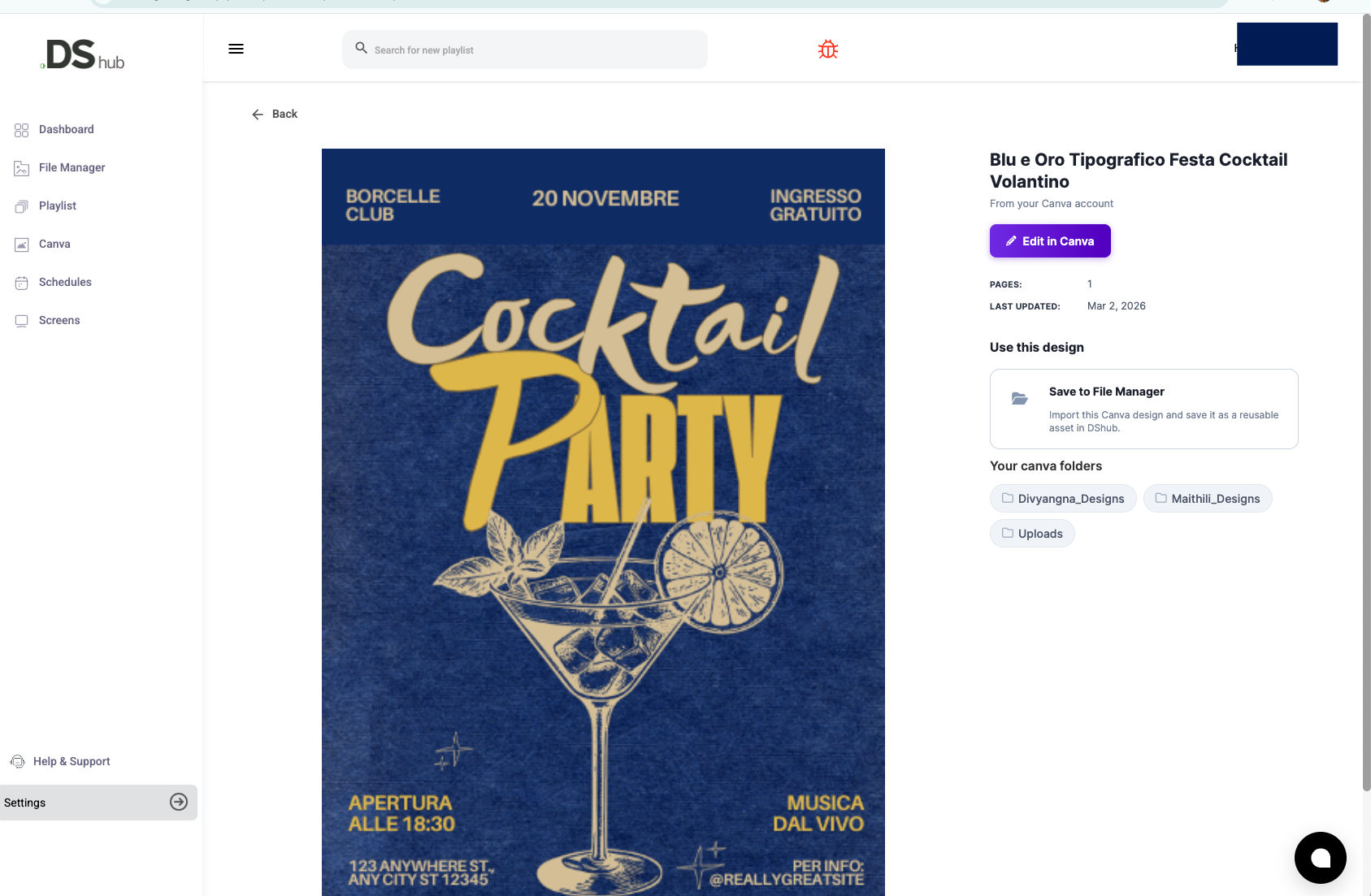Focus the Search for new playlist field

[x=536, y=50]
